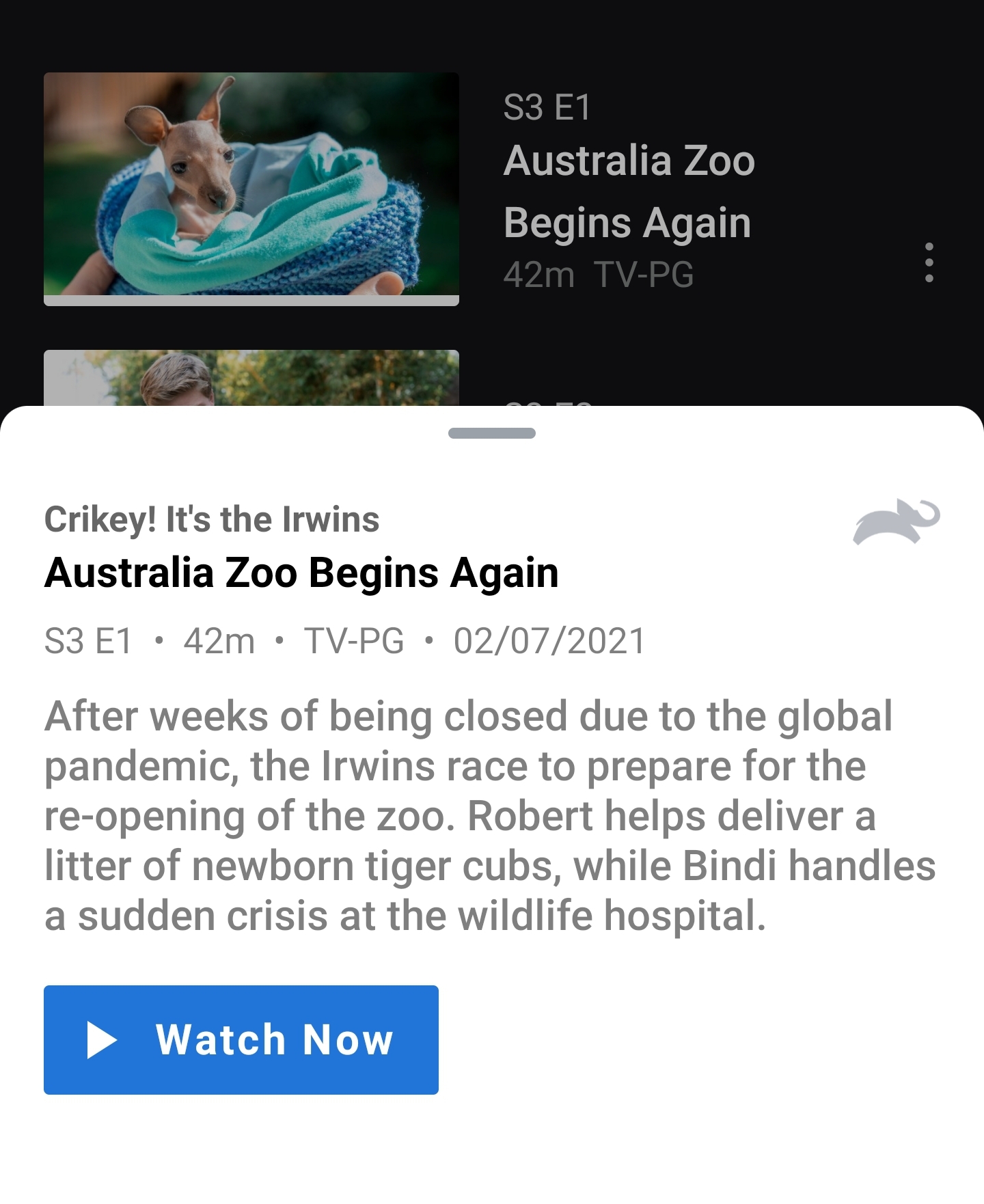The width and height of the screenshot is (984, 1204).
Task: Select the 'Australia Zoo Begins Again' list title
Action: tap(629, 192)
